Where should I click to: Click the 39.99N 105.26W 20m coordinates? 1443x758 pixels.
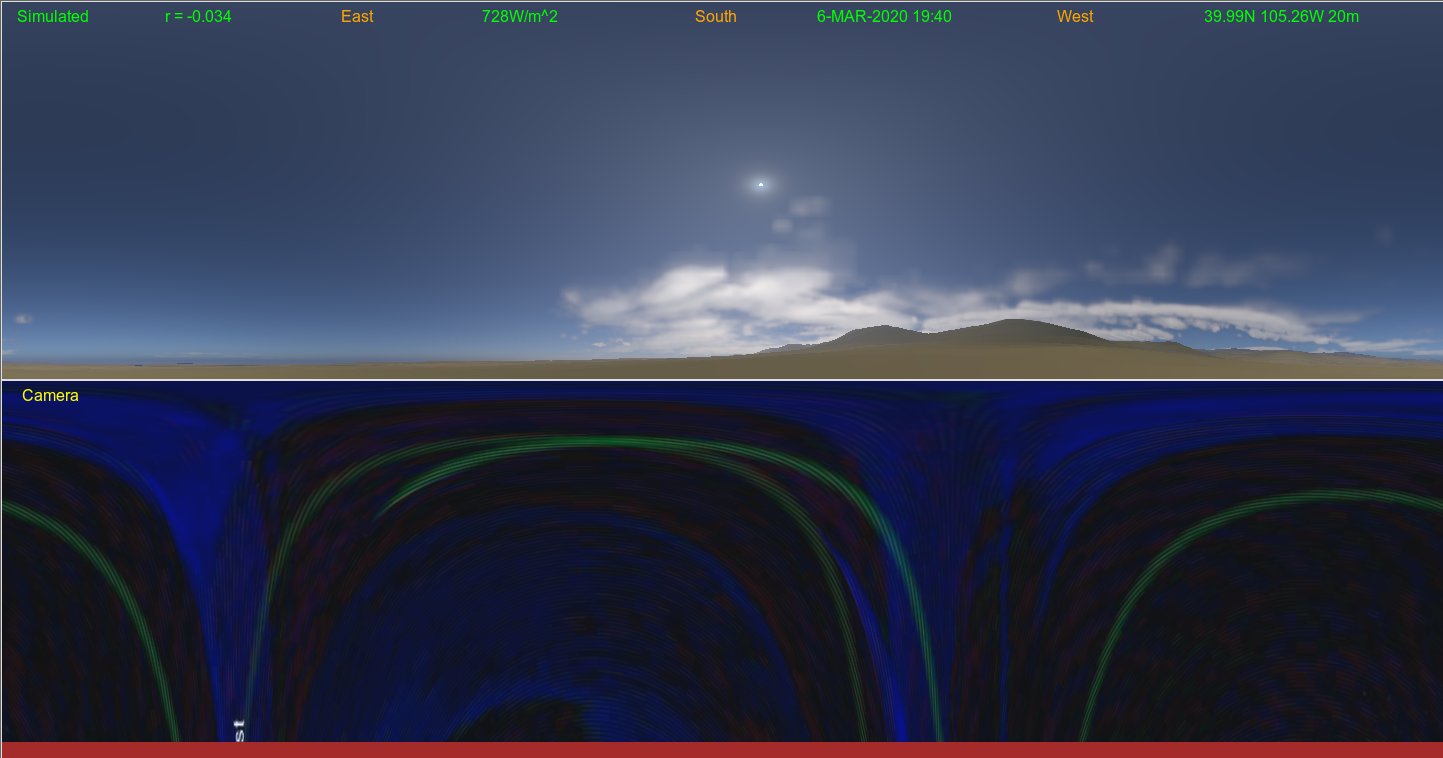coord(1281,17)
